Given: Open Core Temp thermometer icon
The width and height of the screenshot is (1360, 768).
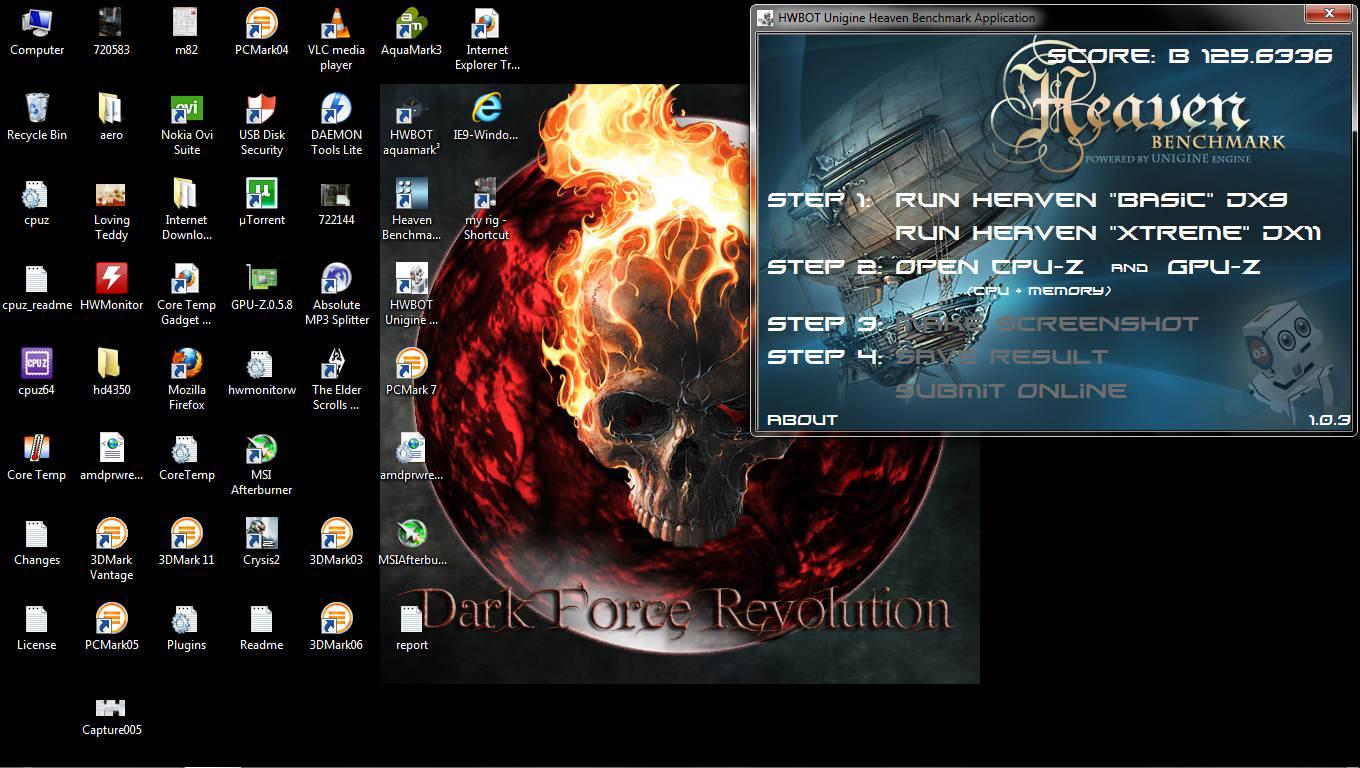Looking at the screenshot, I should click(37, 458).
